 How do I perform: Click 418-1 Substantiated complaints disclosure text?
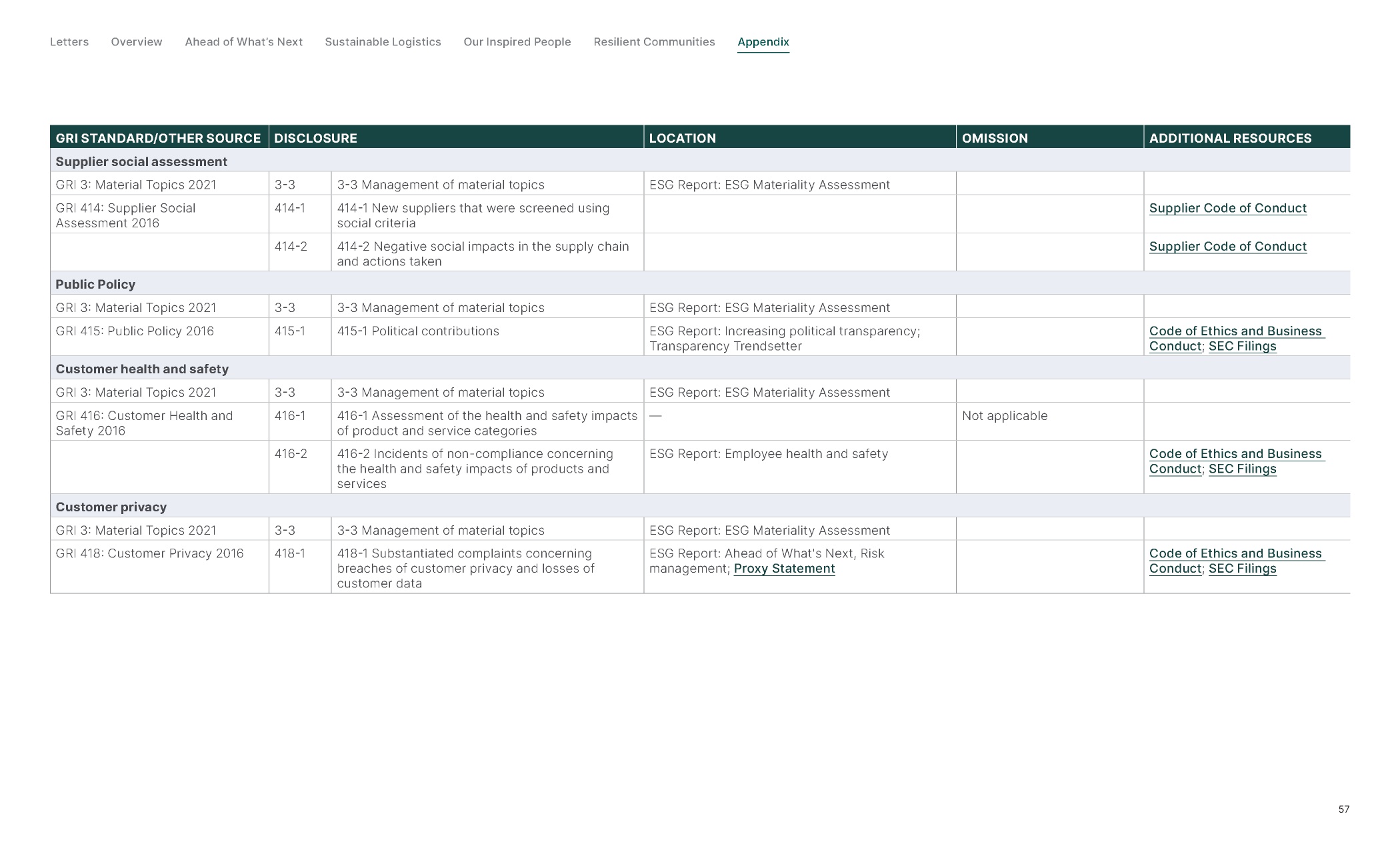click(x=465, y=569)
